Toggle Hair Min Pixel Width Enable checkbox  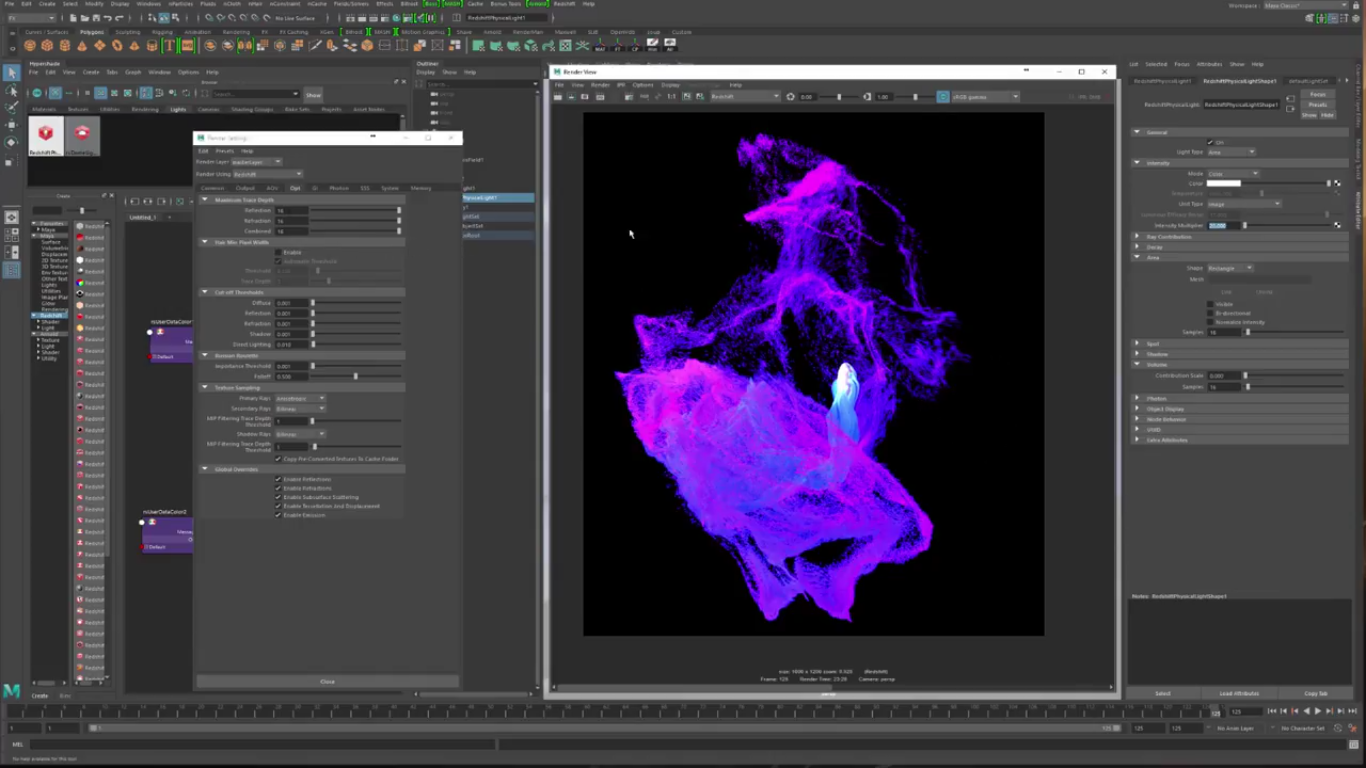pyautogui.click(x=279, y=252)
